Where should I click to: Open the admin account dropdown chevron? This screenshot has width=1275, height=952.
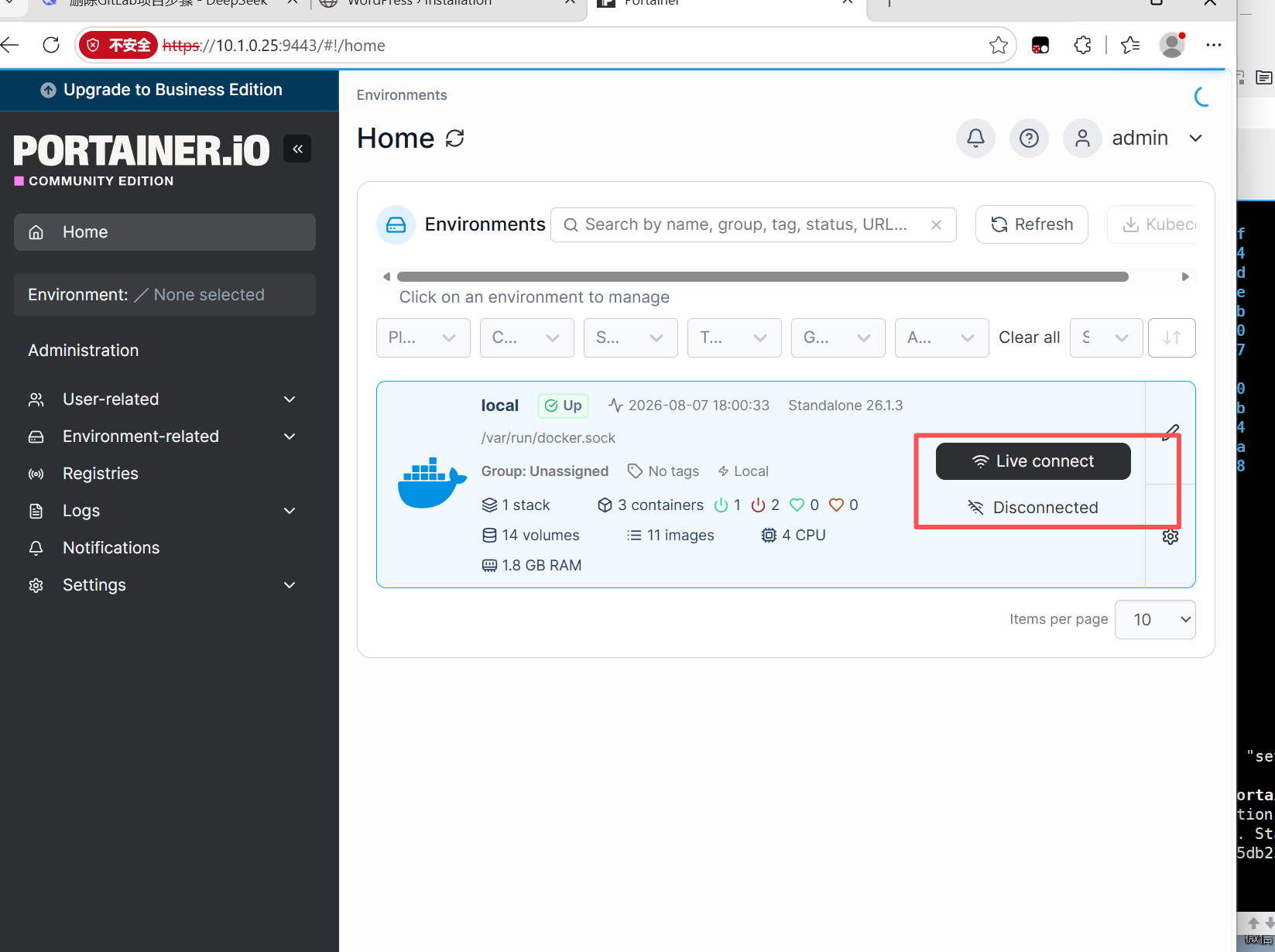click(x=1196, y=139)
